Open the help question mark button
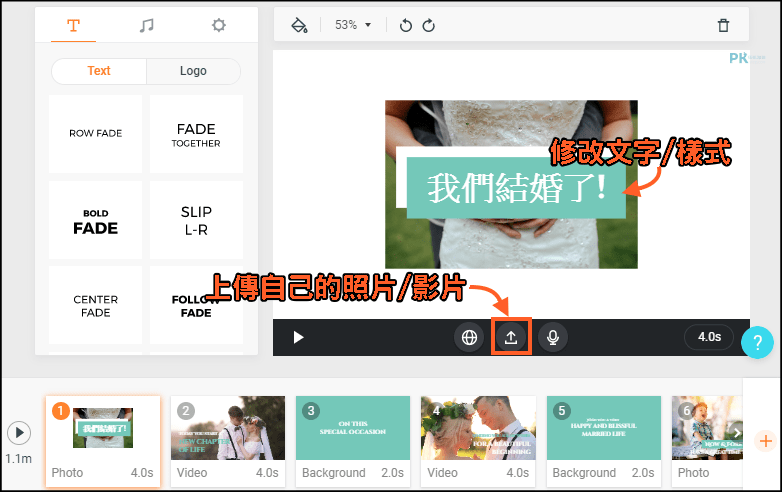This screenshot has height=492, width=782. [x=757, y=342]
